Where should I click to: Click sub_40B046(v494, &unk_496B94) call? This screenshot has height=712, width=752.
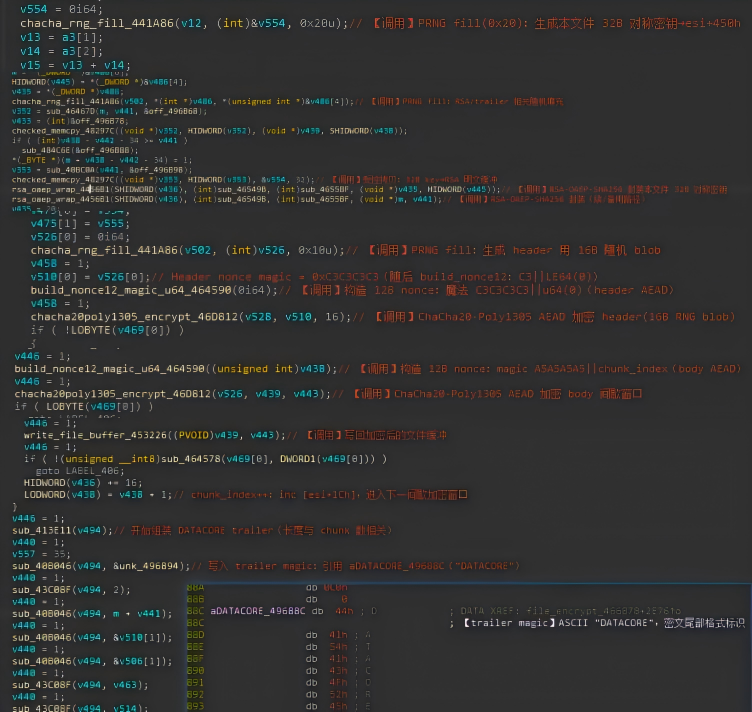(101, 566)
